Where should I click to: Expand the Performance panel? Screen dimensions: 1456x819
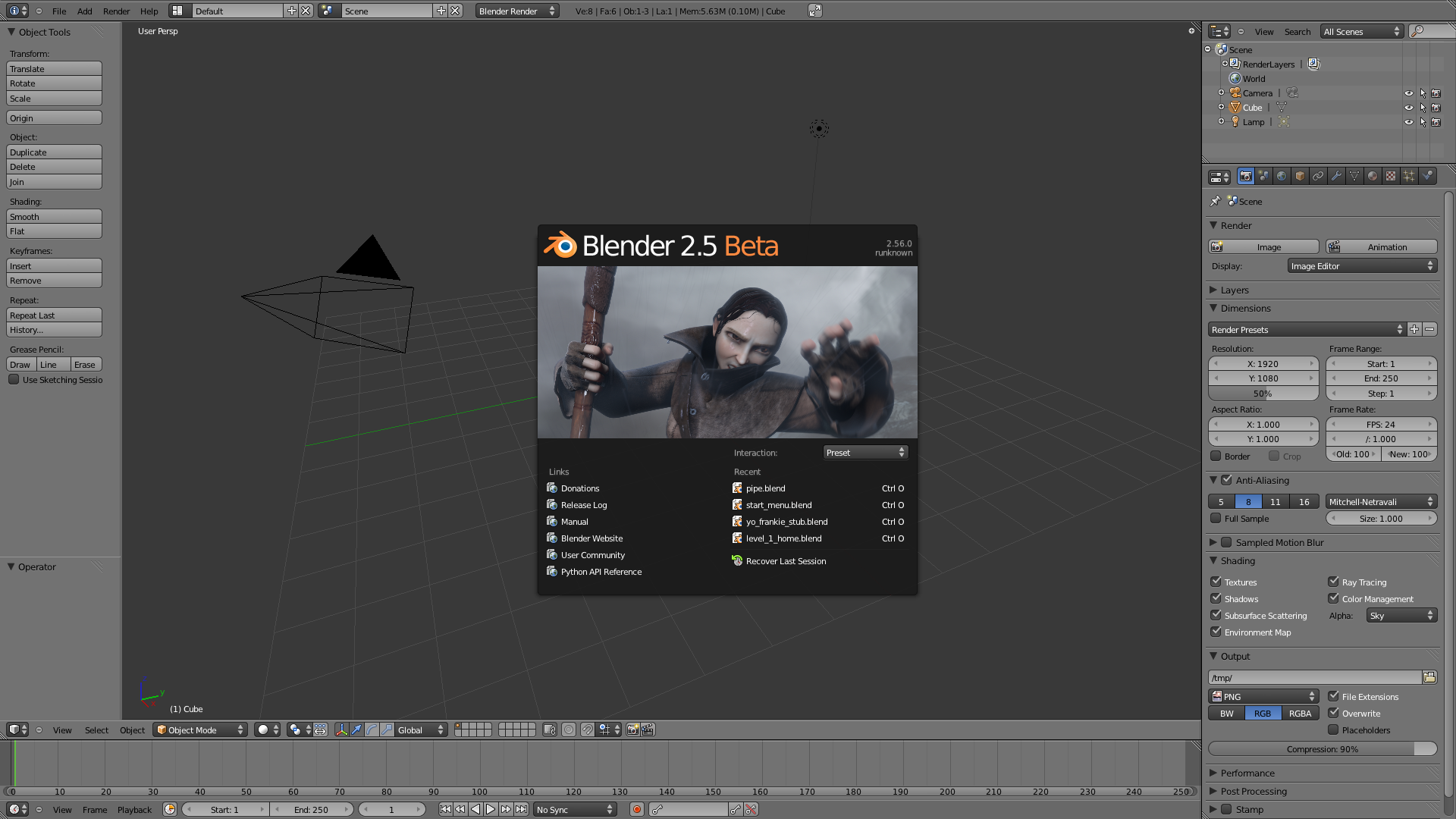(x=1247, y=773)
